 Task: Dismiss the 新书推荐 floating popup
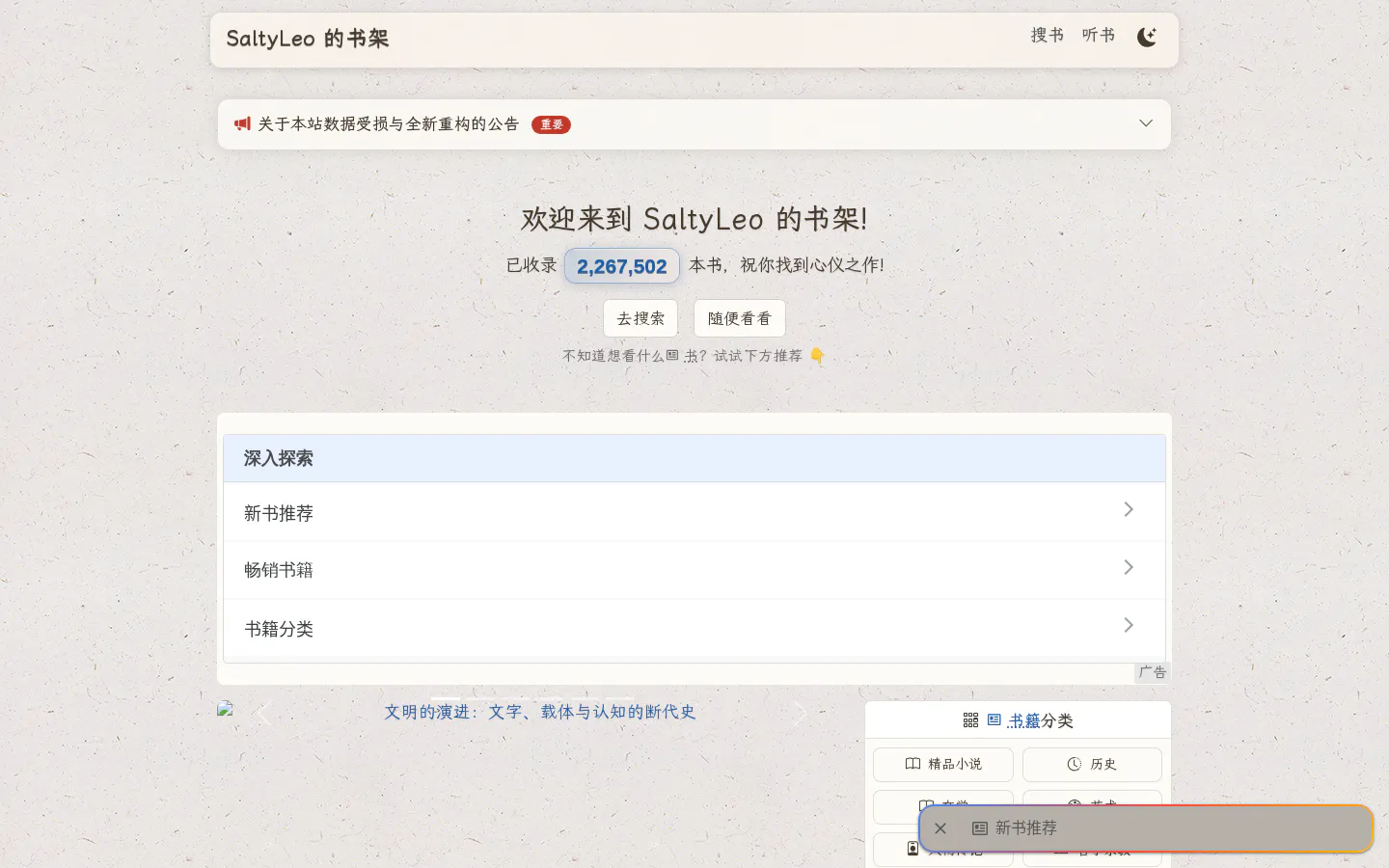940,828
